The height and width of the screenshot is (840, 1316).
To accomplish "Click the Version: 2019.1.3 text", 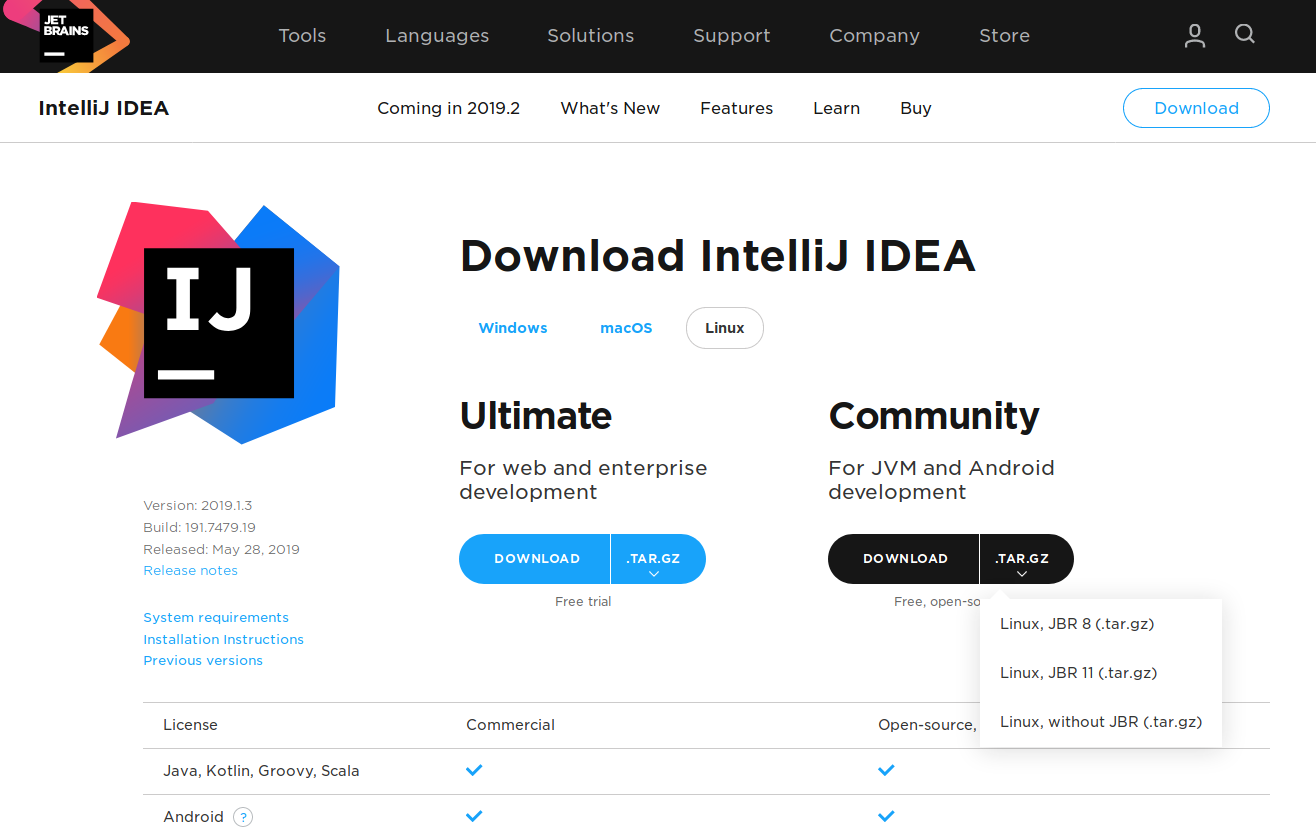I will [198, 506].
